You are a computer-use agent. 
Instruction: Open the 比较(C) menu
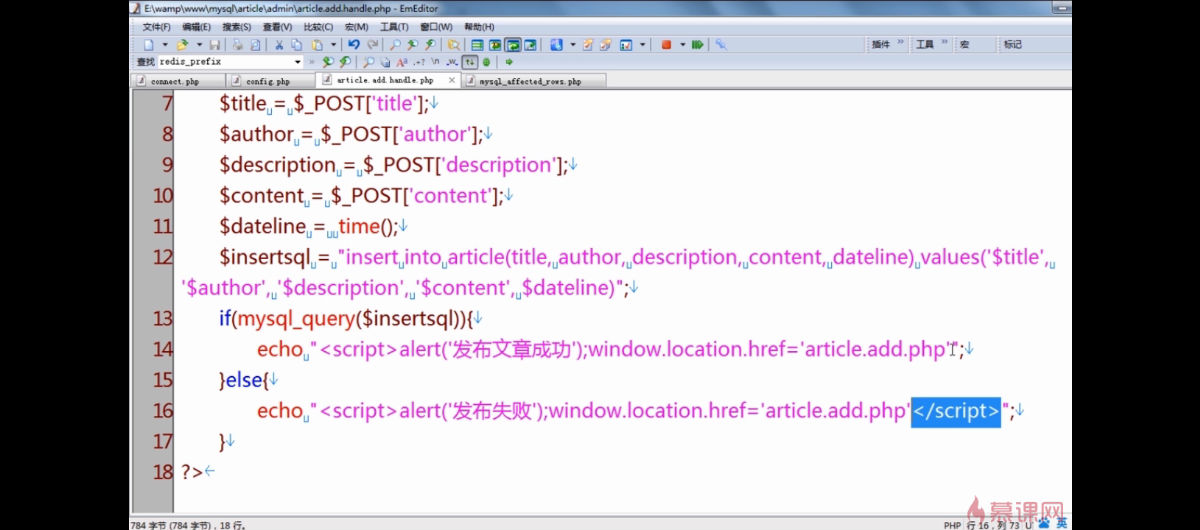[x=318, y=27]
